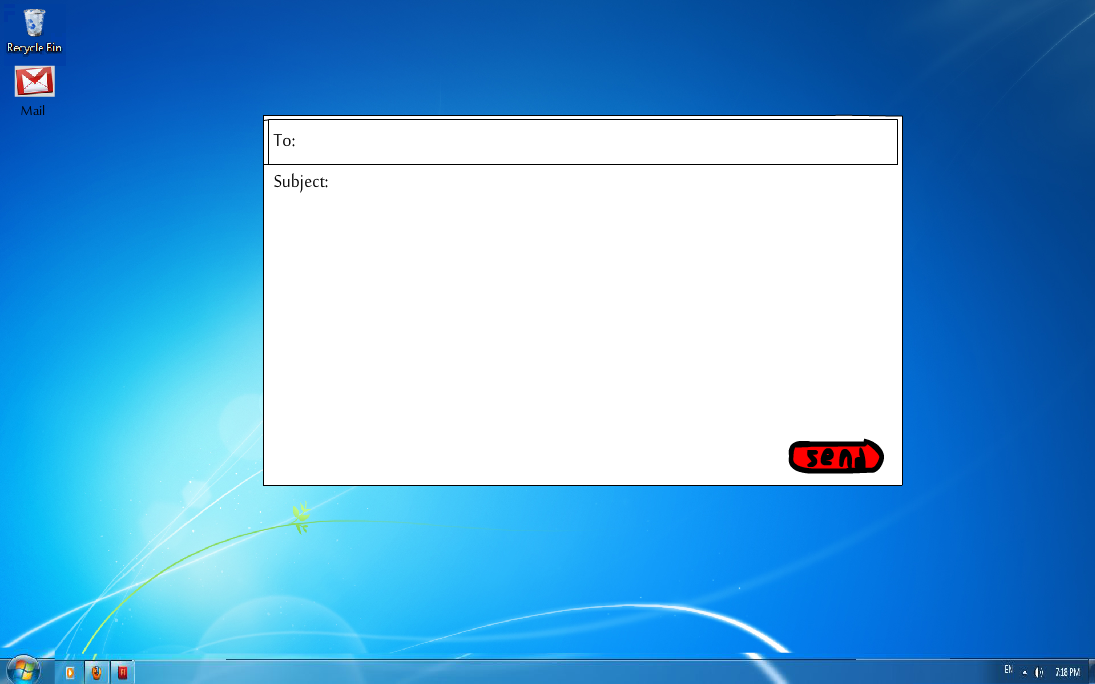Open Adobe Flash from the taskbar
Screen dimensions: 1095x684
122,672
